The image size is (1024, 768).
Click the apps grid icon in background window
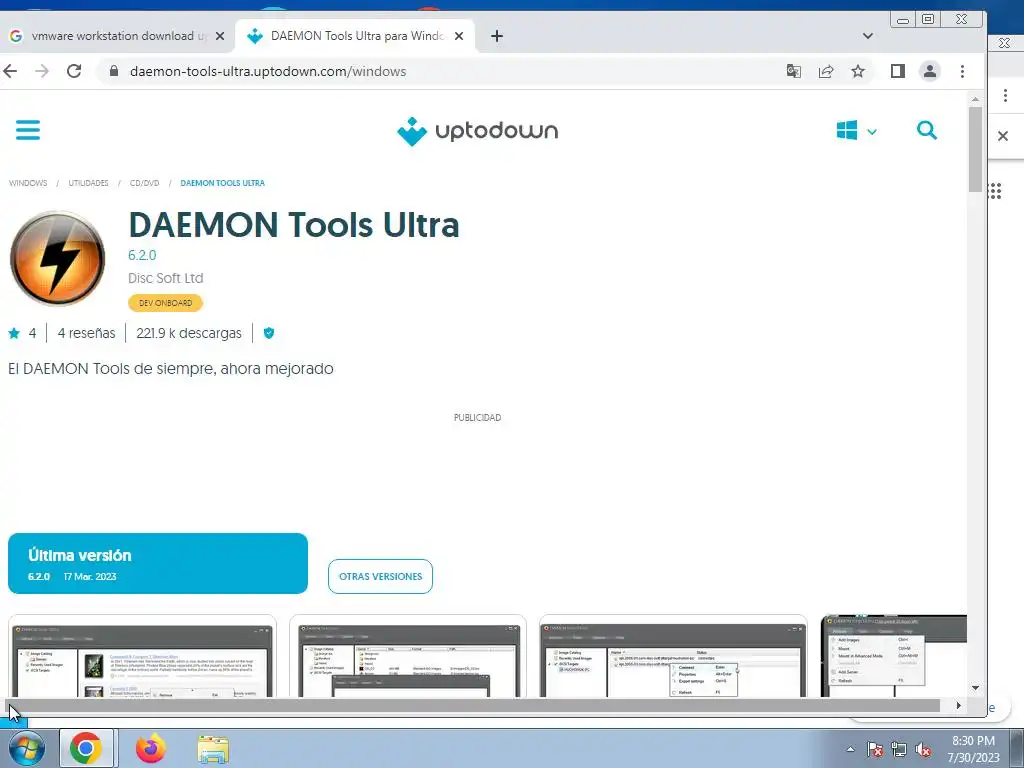995,191
